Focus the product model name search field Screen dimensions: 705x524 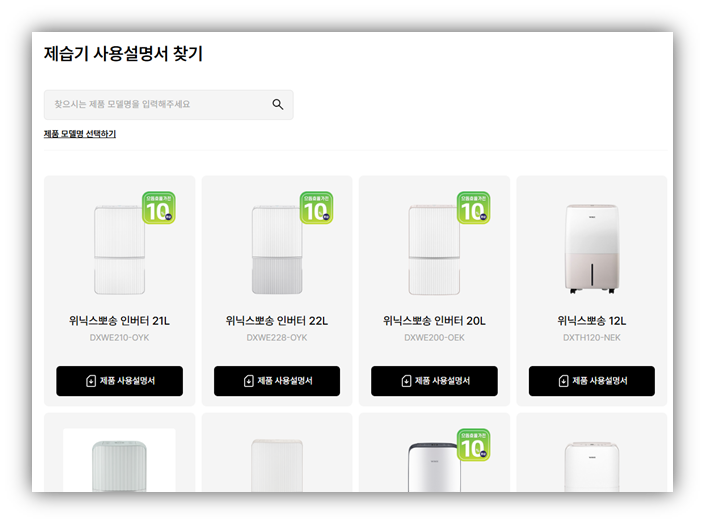(x=169, y=105)
